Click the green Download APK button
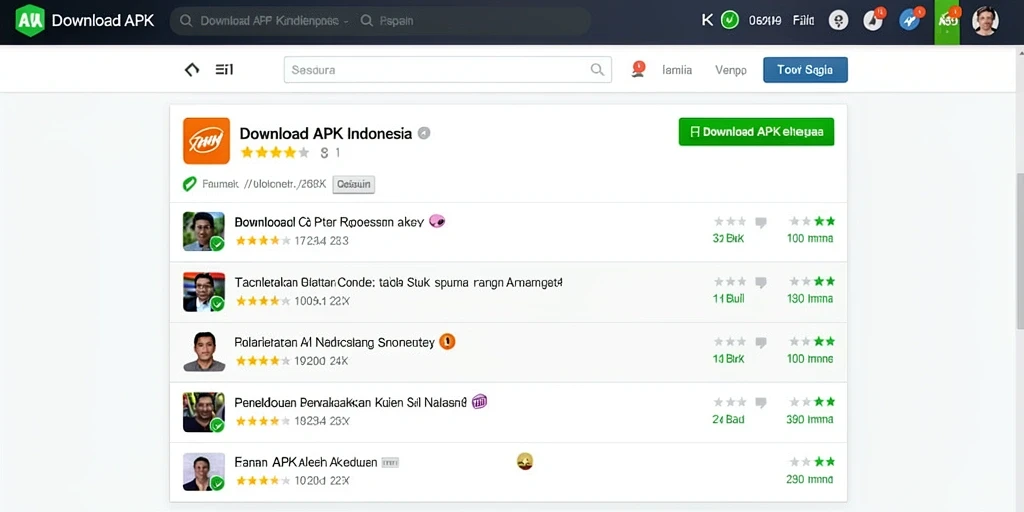1024x512 pixels. tap(756, 131)
